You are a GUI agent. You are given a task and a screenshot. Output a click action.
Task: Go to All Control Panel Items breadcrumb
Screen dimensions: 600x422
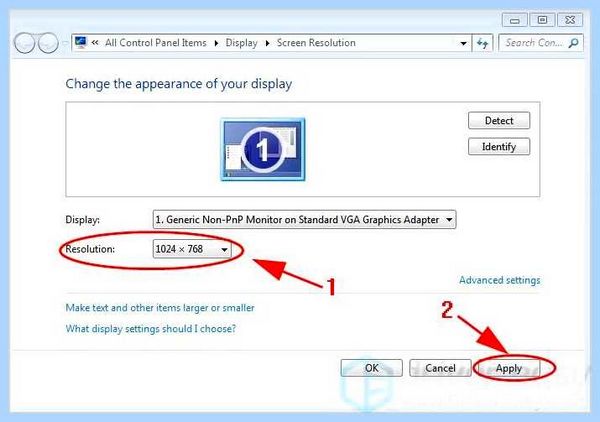click(156, 42)
